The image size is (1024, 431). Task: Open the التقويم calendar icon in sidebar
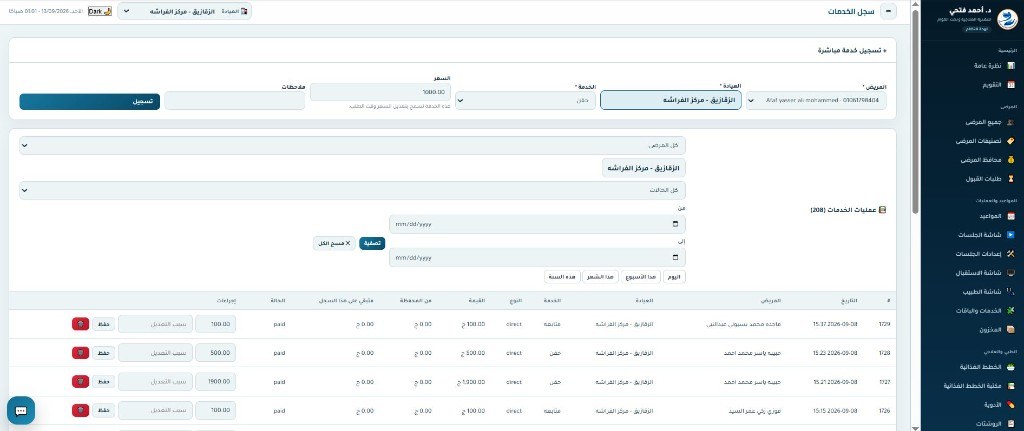[x=1011, y=85]
